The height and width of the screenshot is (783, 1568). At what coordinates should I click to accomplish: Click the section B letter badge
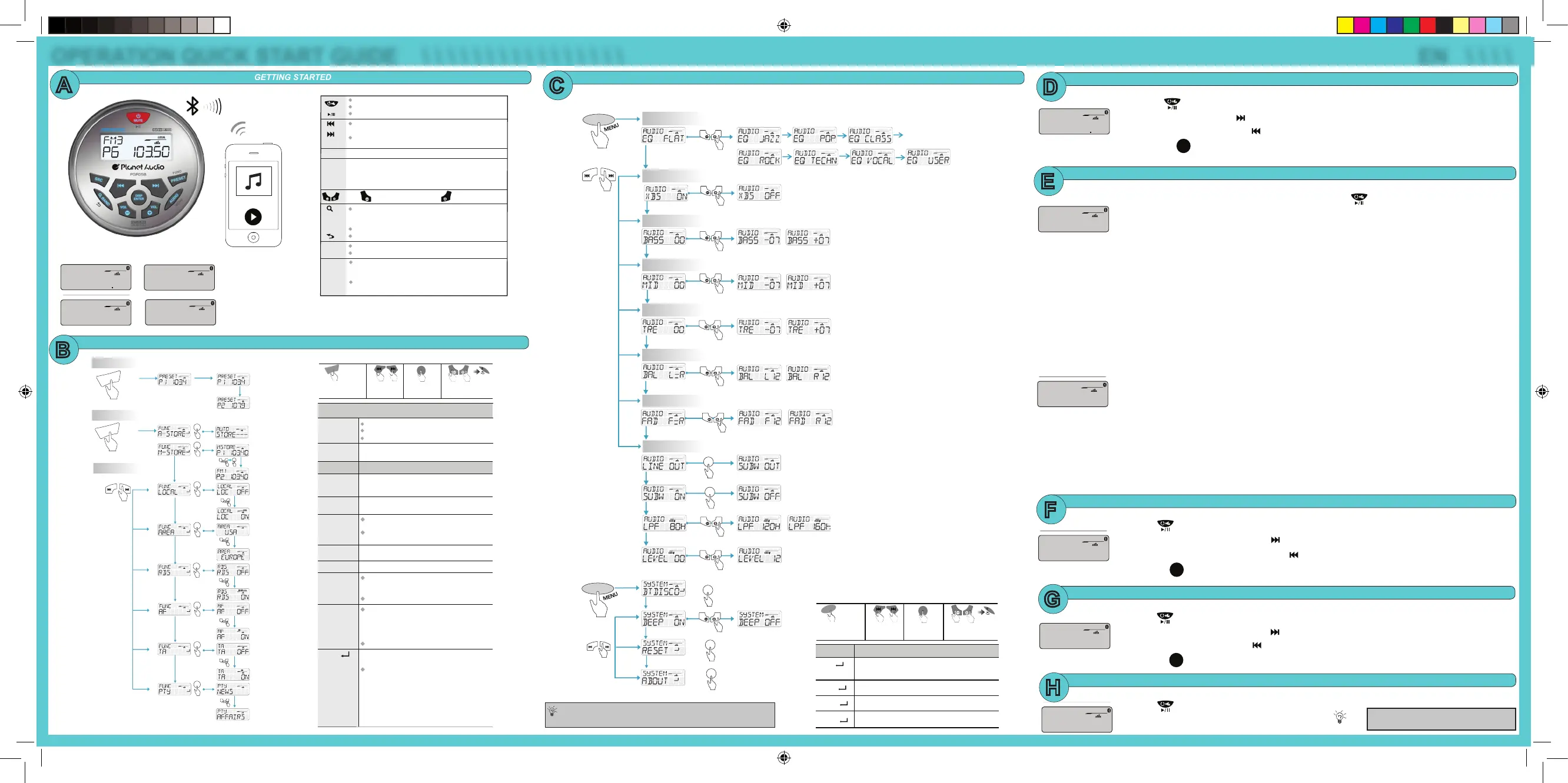tap(64, 350)
